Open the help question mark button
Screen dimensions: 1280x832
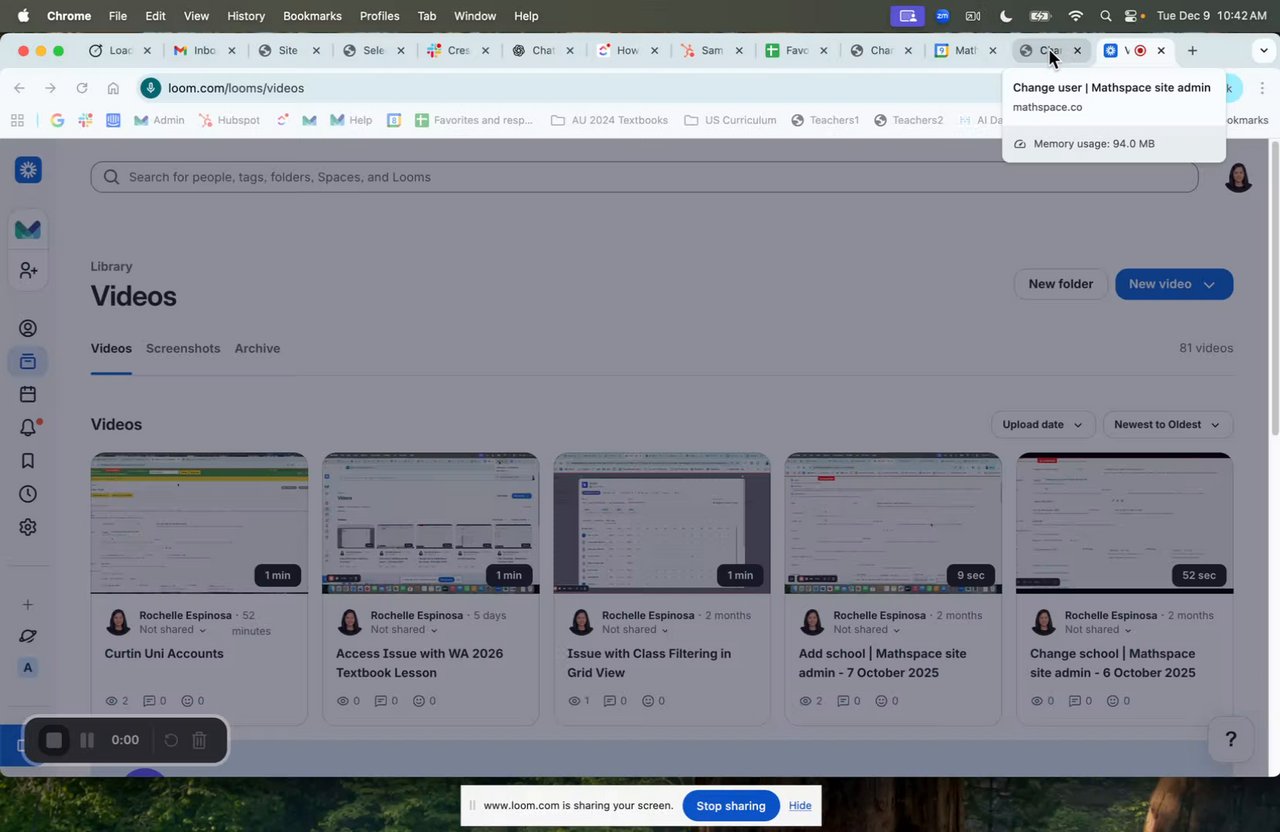tap(1231, 739)
